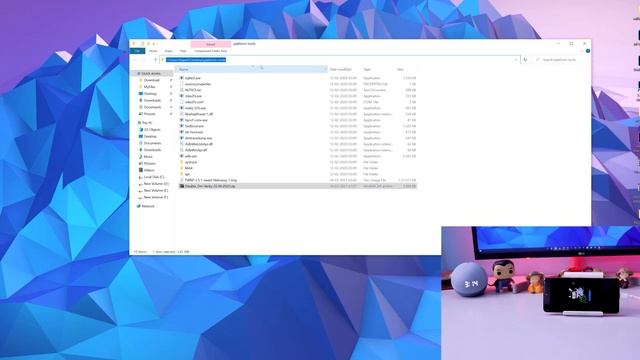Navigate back in Explorer
This screenshot has width=640, height=360.
coord(135,60)
